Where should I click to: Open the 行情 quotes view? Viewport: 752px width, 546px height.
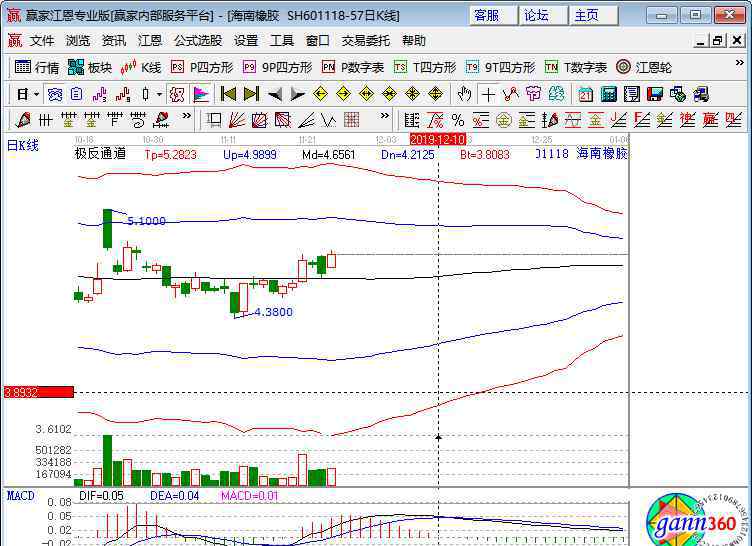click(x=37, y=68)
